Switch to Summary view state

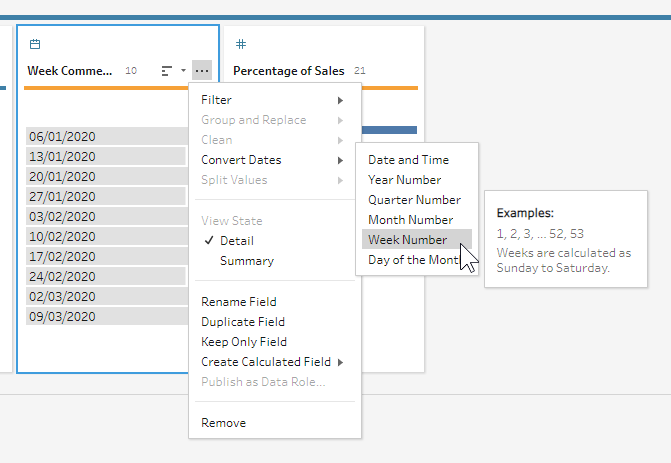(x=246, y=261)
